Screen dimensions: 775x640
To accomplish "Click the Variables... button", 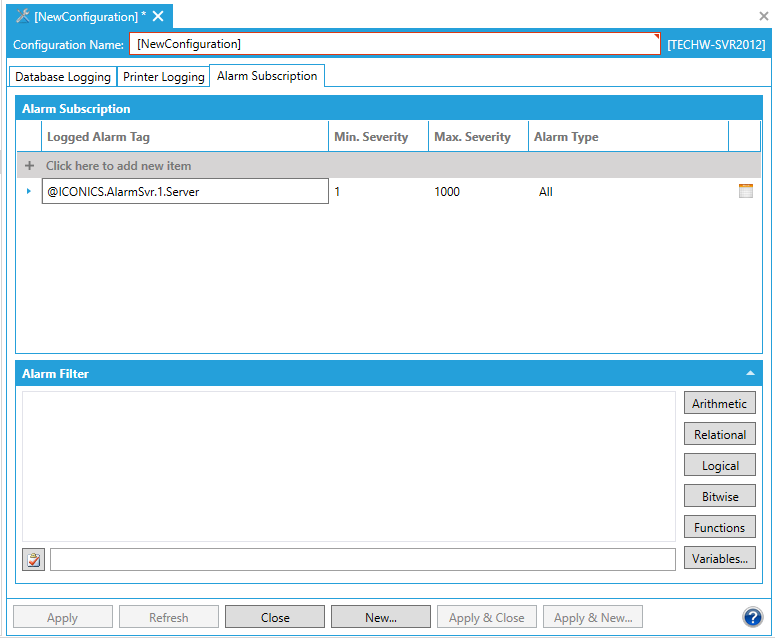I will (x=719, y=559).
